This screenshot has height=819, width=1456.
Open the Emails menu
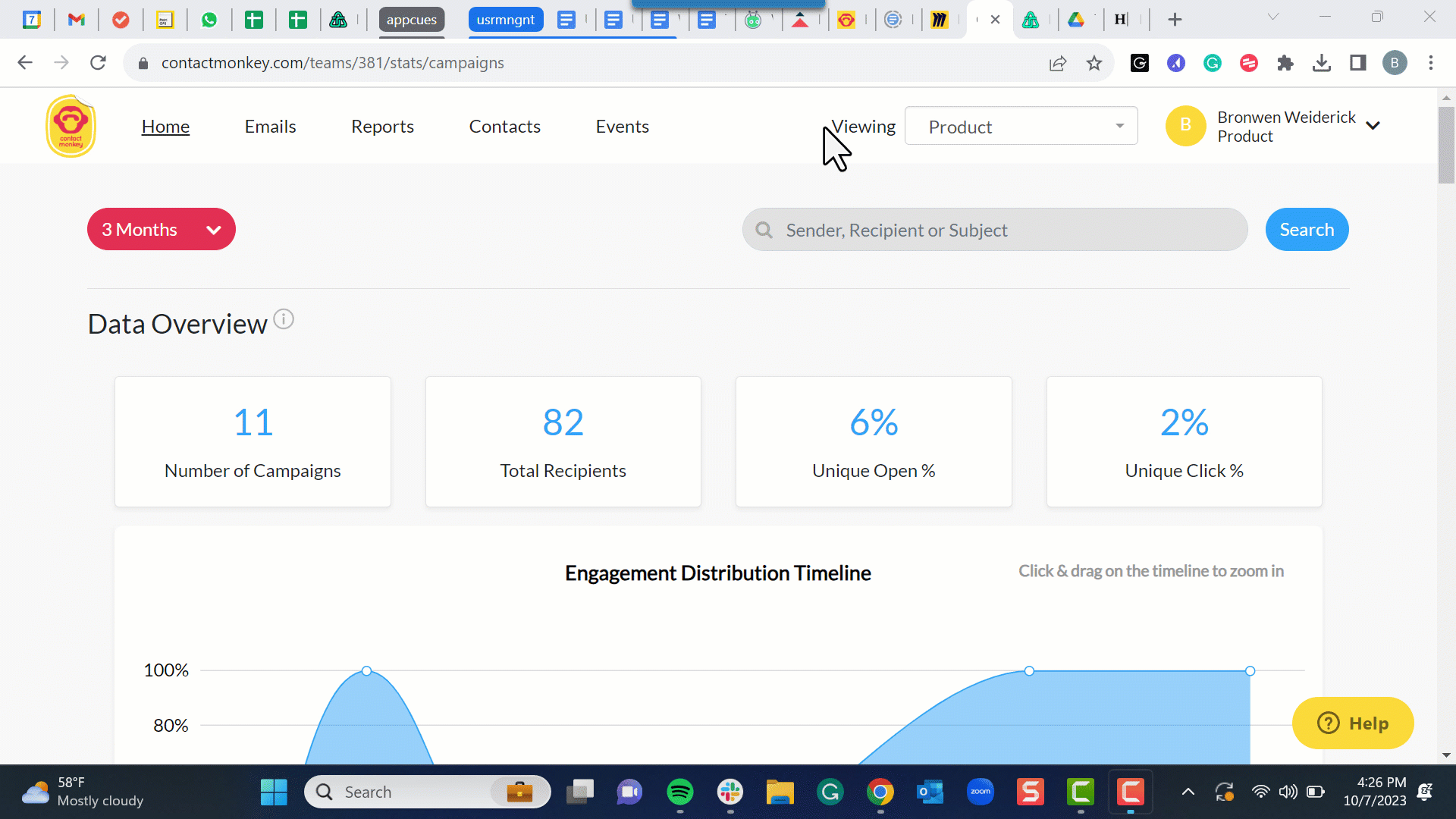point(270,127)
